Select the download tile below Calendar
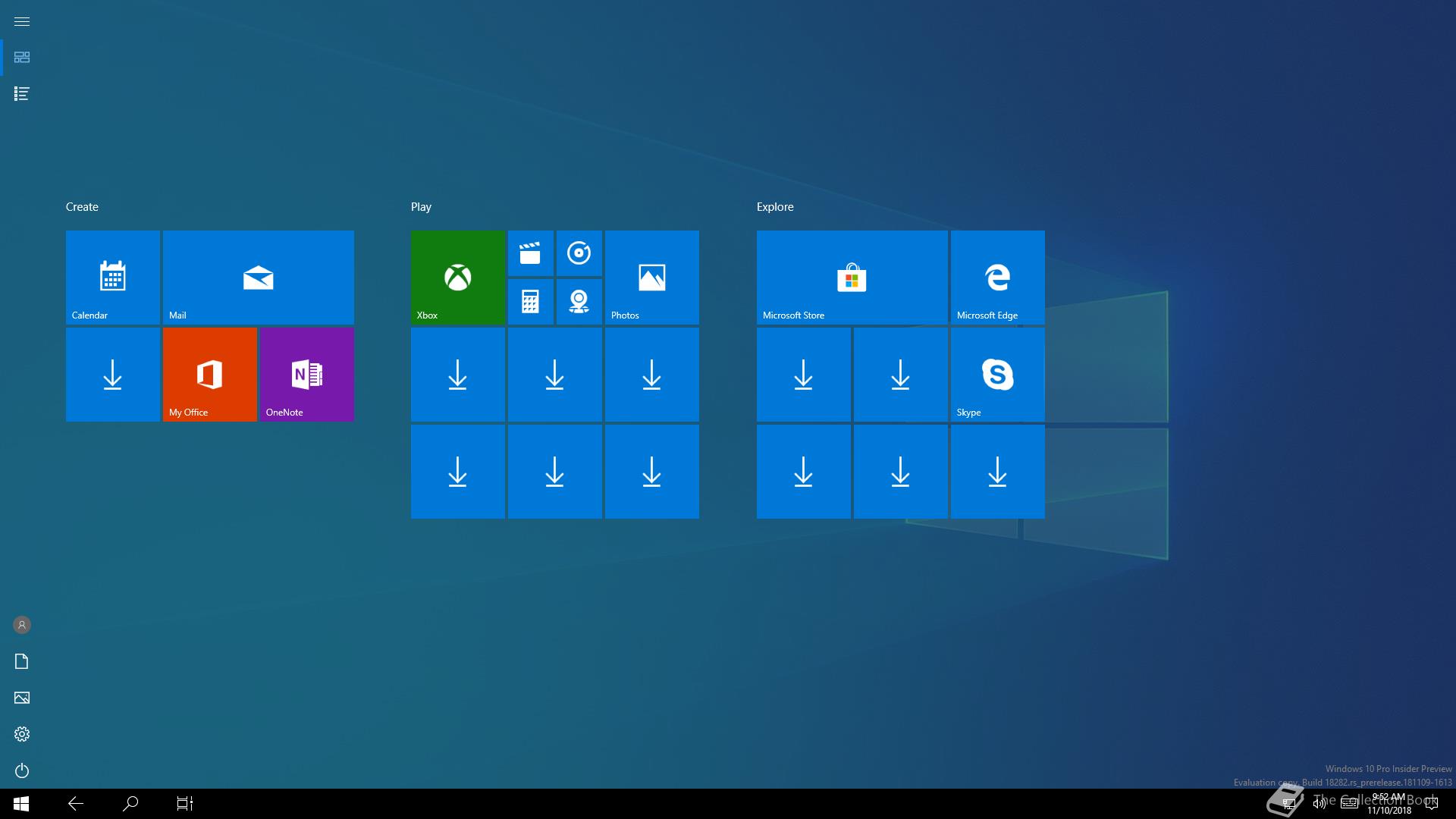This screenshot has height=819, width=1456. pyautogui.click(x=113, y=375)
